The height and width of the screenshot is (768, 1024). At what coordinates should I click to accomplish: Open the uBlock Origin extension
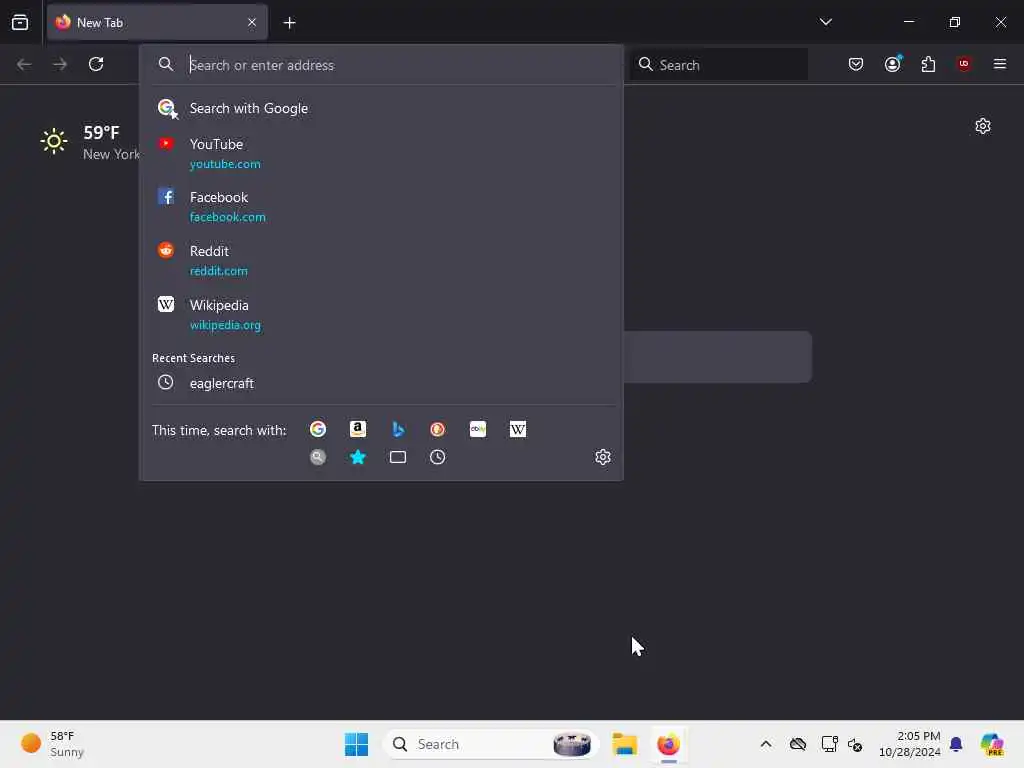(964, 64)
